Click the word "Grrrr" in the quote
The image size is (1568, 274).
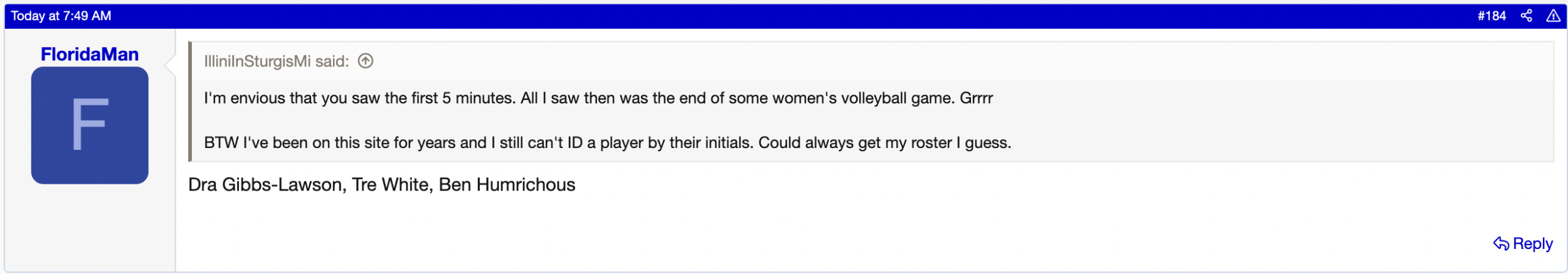976,98
